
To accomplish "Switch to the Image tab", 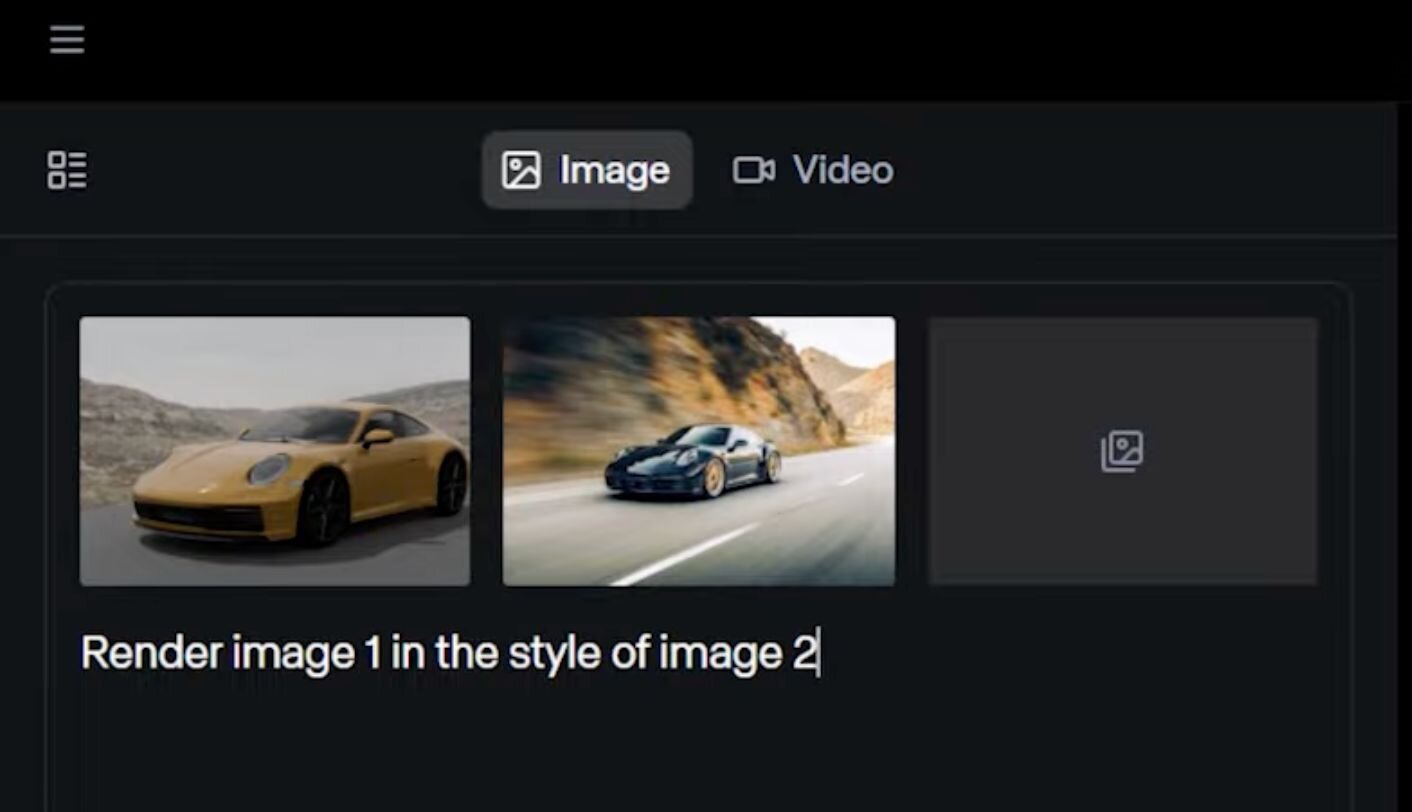I will pyautogui.click(x=587, y=170).
